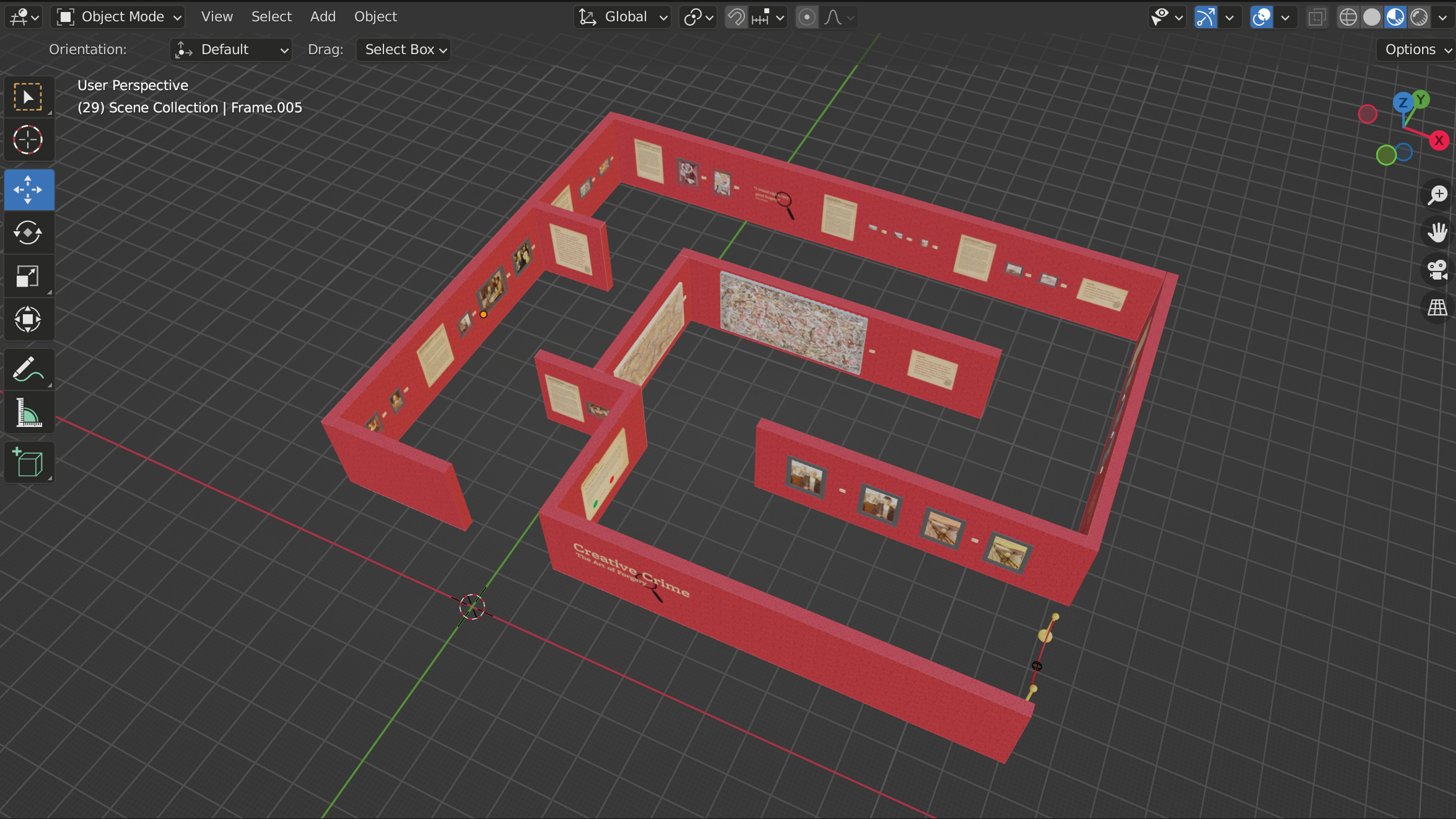The width and height of the screenshot is (1456, 819).
Task: Select the large abstract painting on inner wall
Action: [793, 323]
